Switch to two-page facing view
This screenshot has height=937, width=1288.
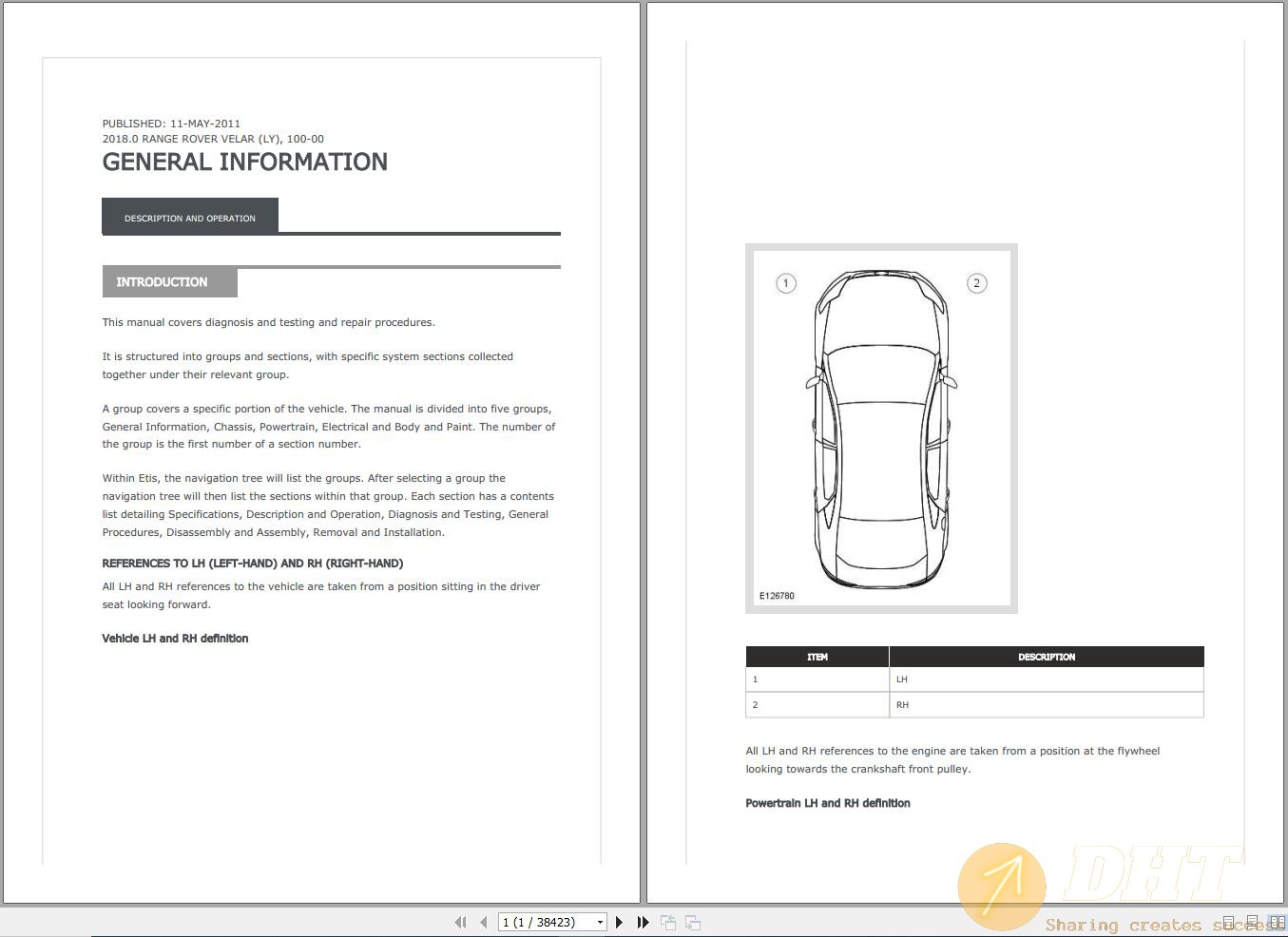[x=1277, y=923]
